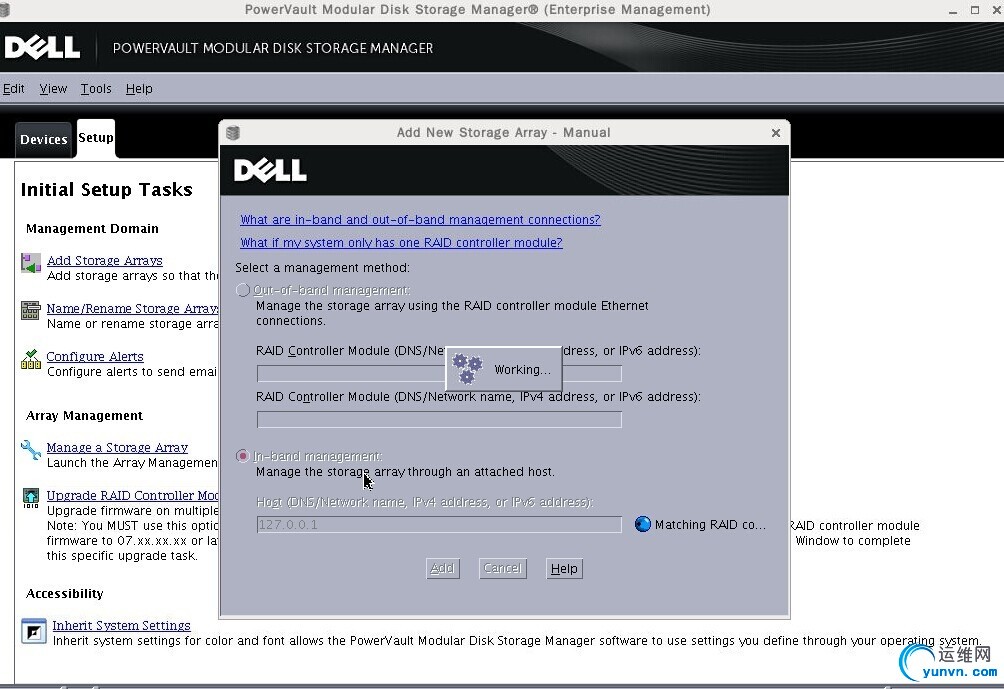Select the In-band management radio button

click(243, 456)
